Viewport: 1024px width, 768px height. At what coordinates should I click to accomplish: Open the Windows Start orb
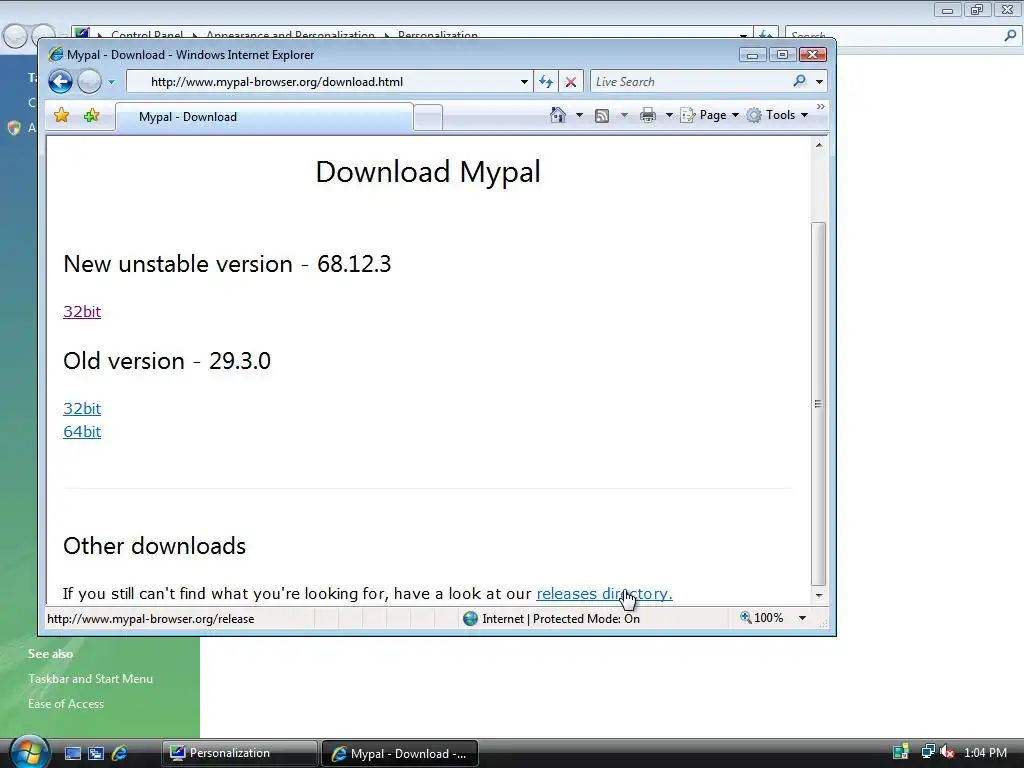(x=29, y=752)
